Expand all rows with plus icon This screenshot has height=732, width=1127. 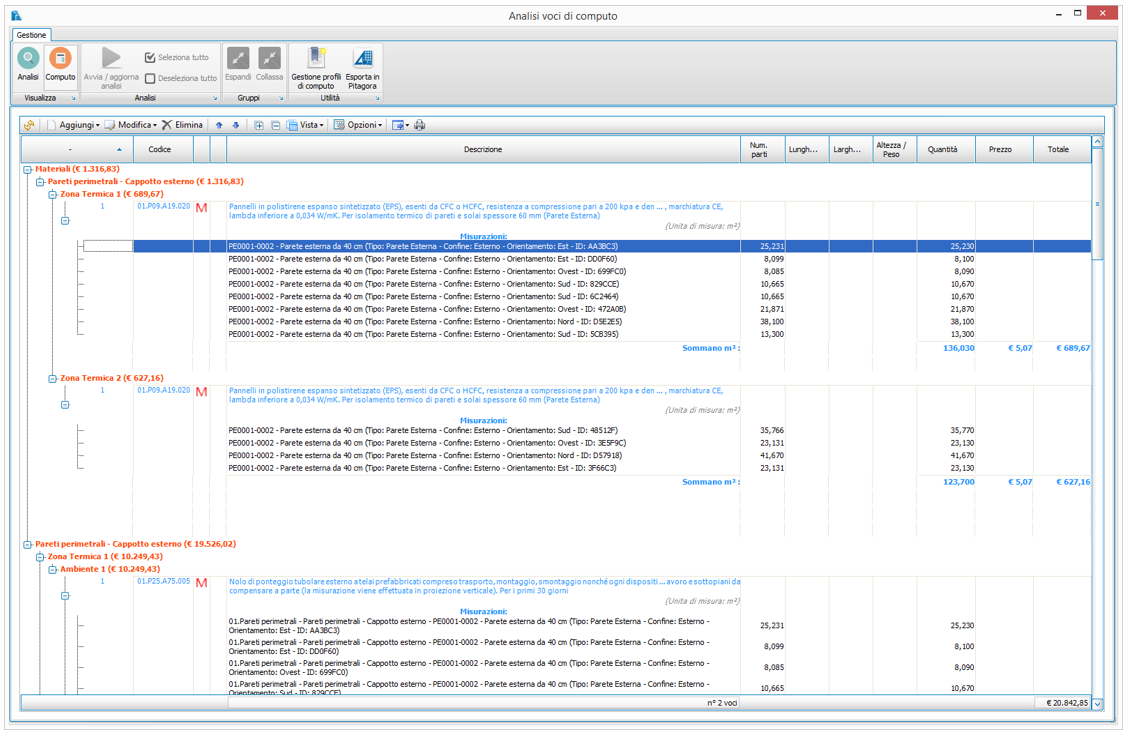point(259,125)
